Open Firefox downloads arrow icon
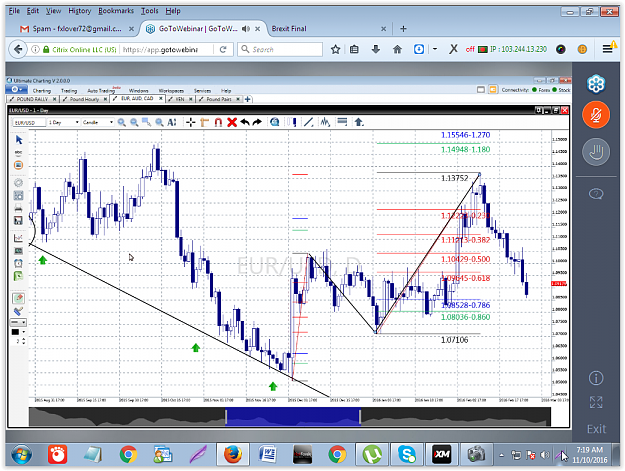625x471 pixels. [x=375, y=49]
